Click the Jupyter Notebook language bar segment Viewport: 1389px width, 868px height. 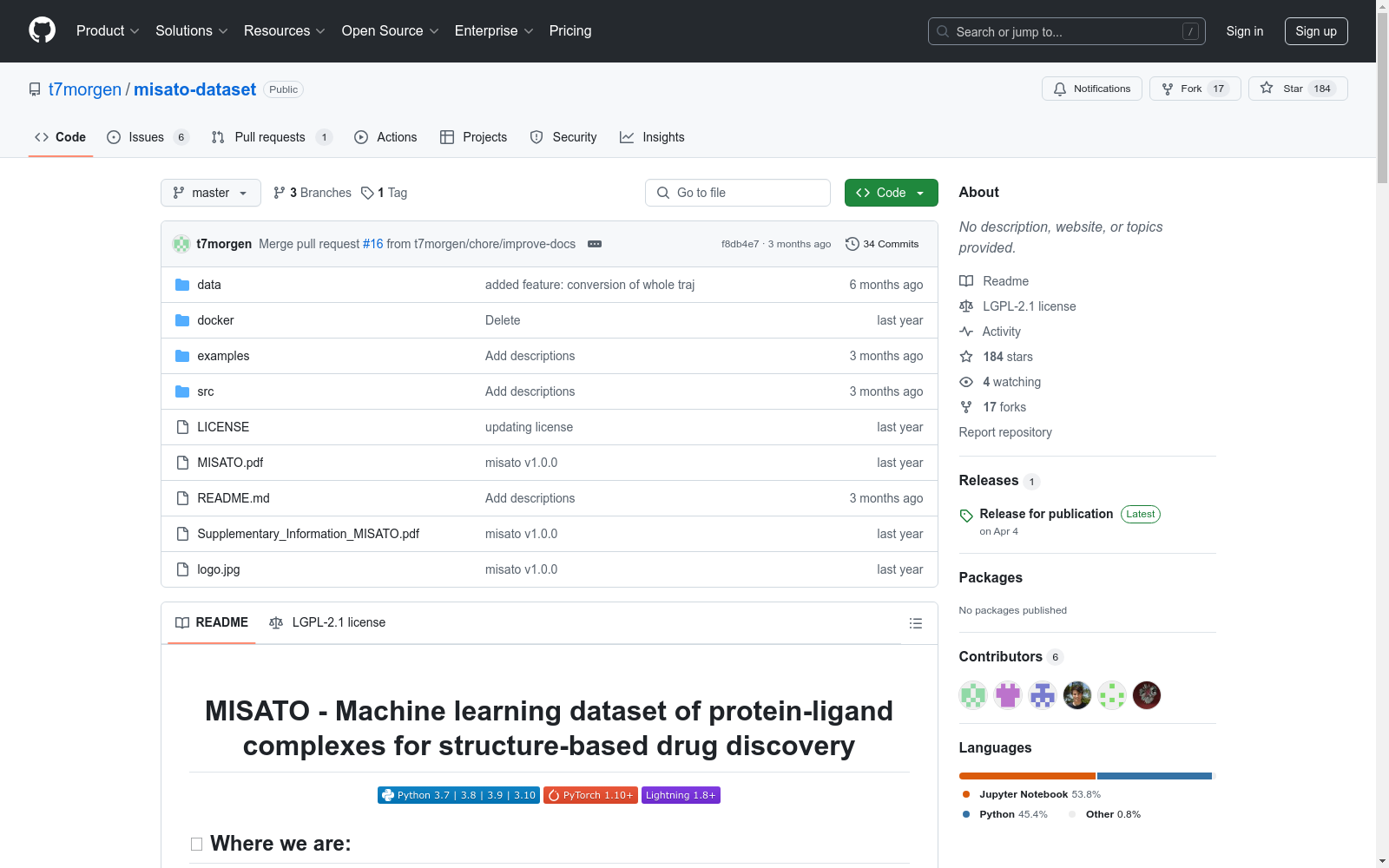point(1027,776)
